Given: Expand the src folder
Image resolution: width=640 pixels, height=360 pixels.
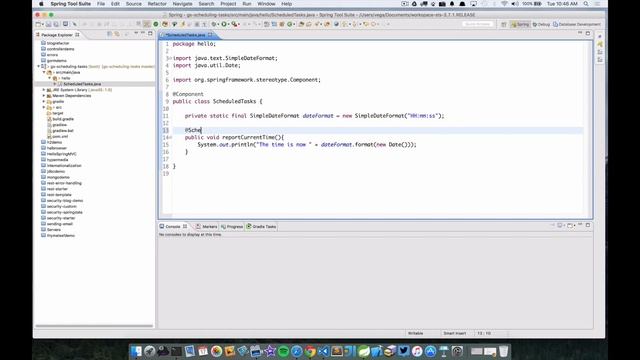Looking at the screenshot, I should tap(44, 107).
